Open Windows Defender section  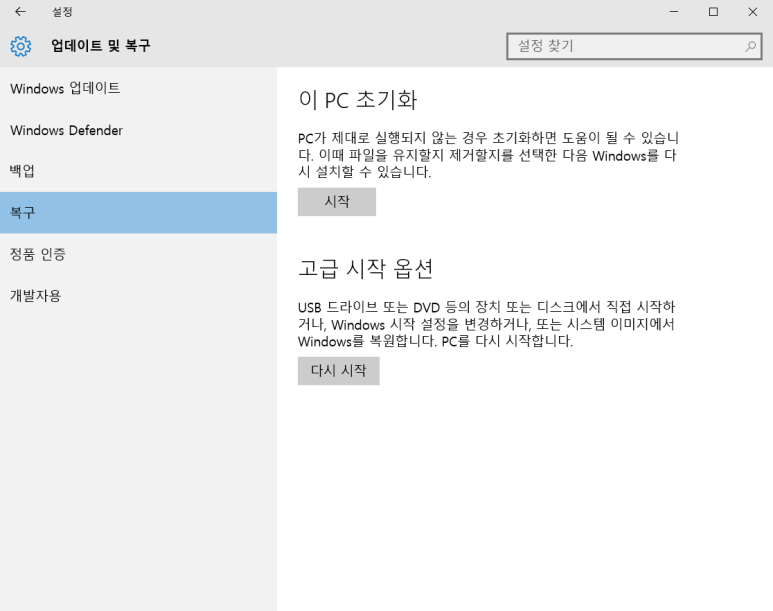pyautogui.click(x=138, y=130)
